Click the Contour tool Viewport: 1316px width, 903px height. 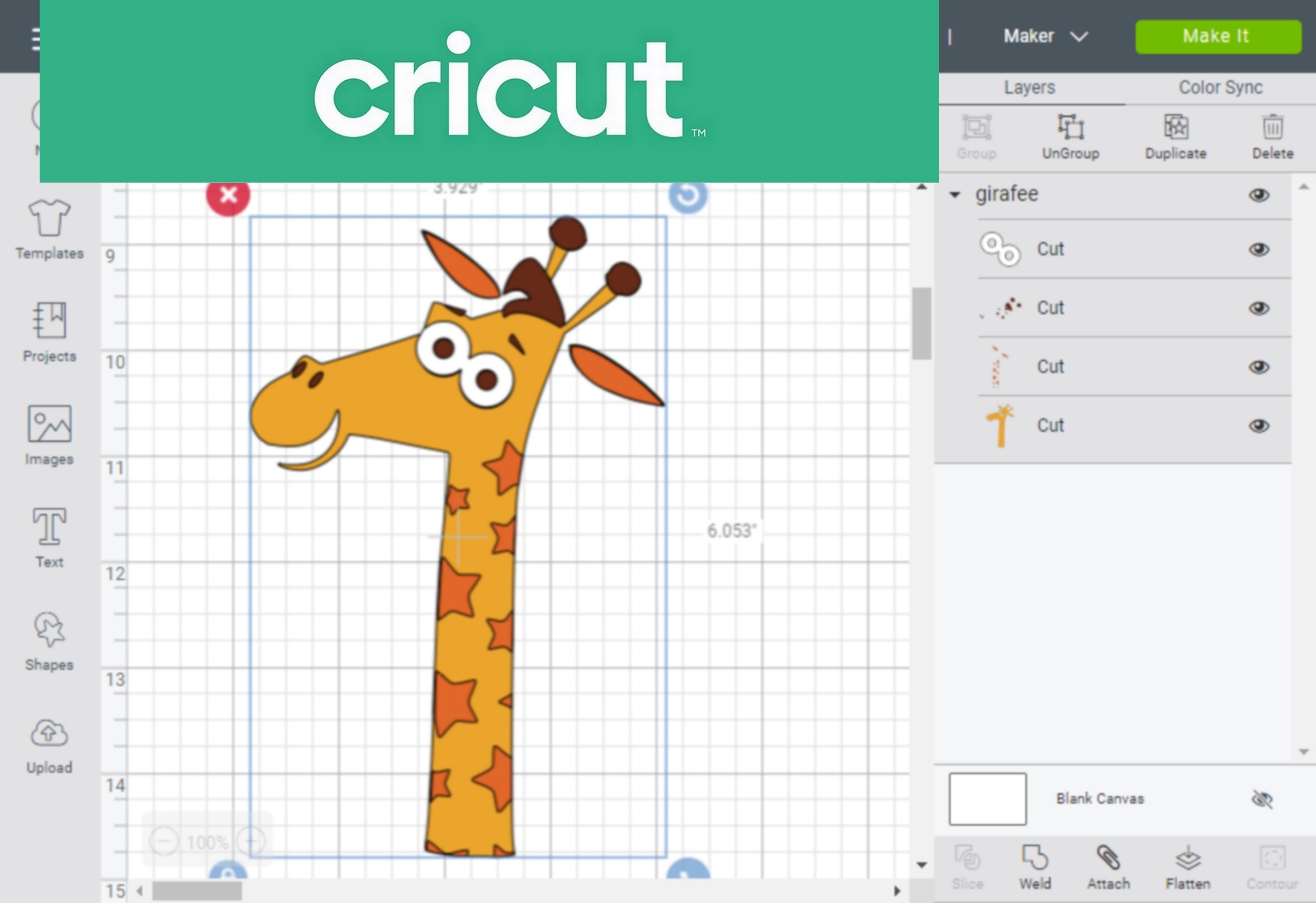(x=1272, y=867)
